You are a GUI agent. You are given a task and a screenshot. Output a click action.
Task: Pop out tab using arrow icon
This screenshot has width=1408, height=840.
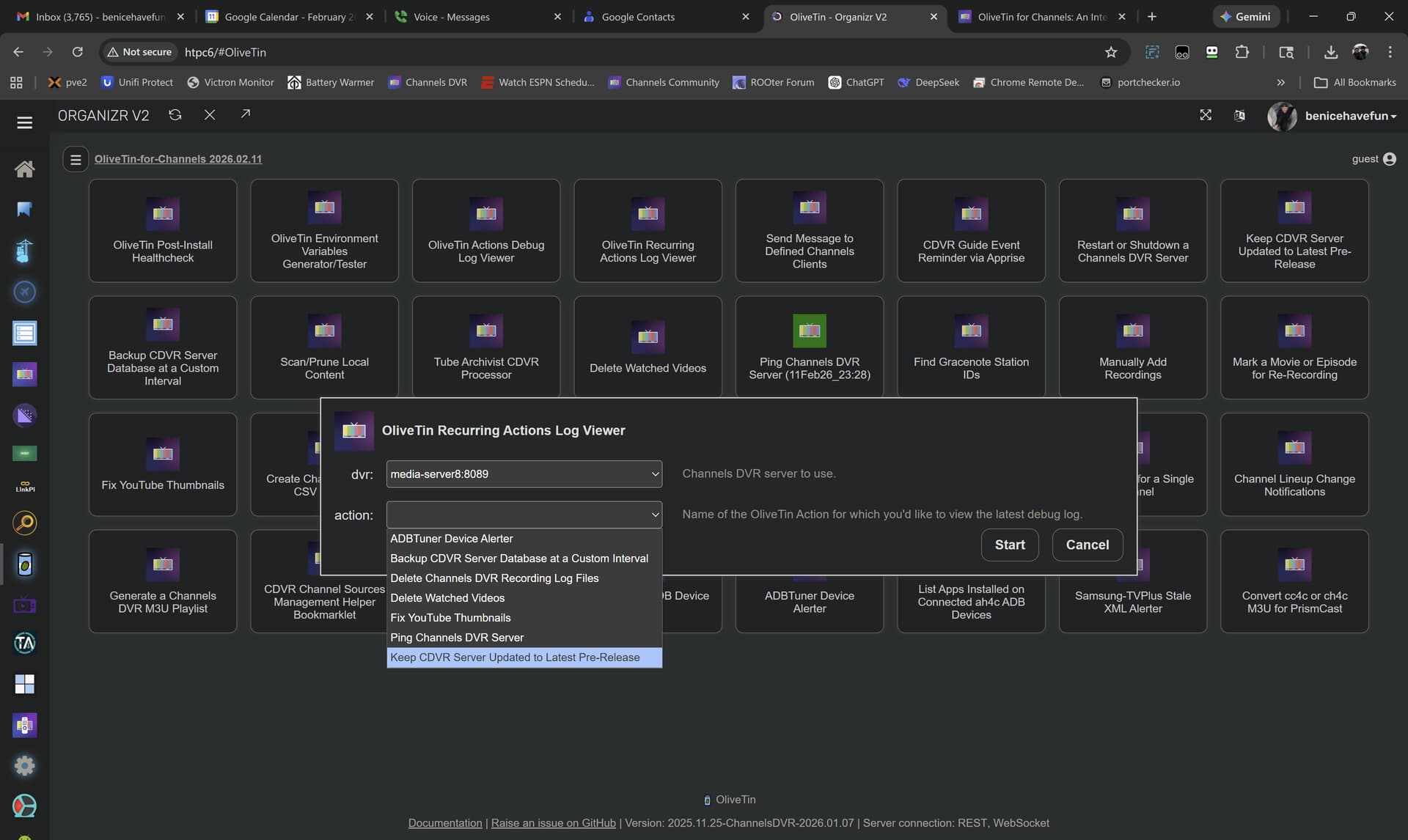click(246, 114)
